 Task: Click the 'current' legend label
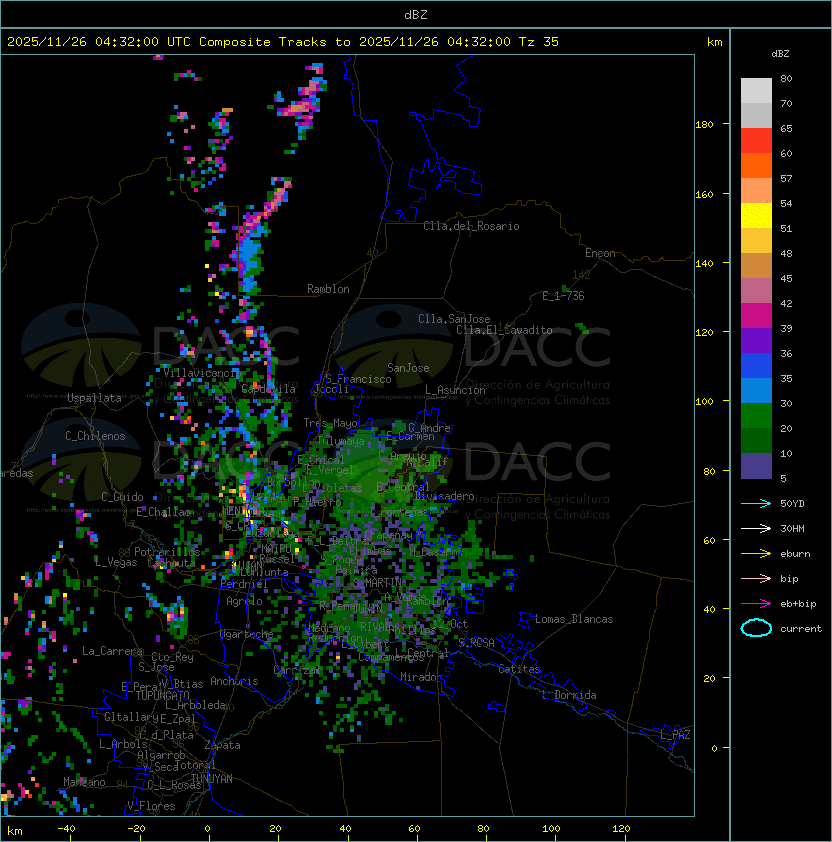pos(801,629)
